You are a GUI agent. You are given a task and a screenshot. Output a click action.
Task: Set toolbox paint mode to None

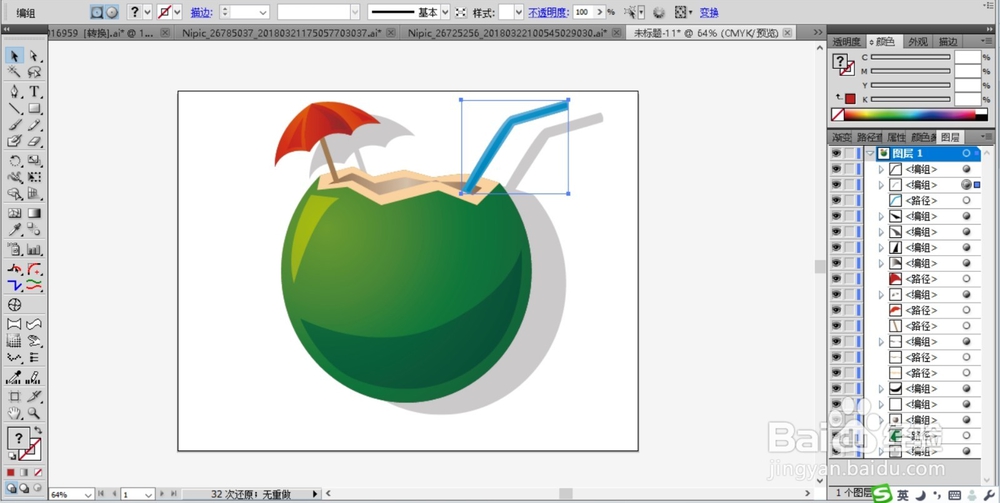38,472
